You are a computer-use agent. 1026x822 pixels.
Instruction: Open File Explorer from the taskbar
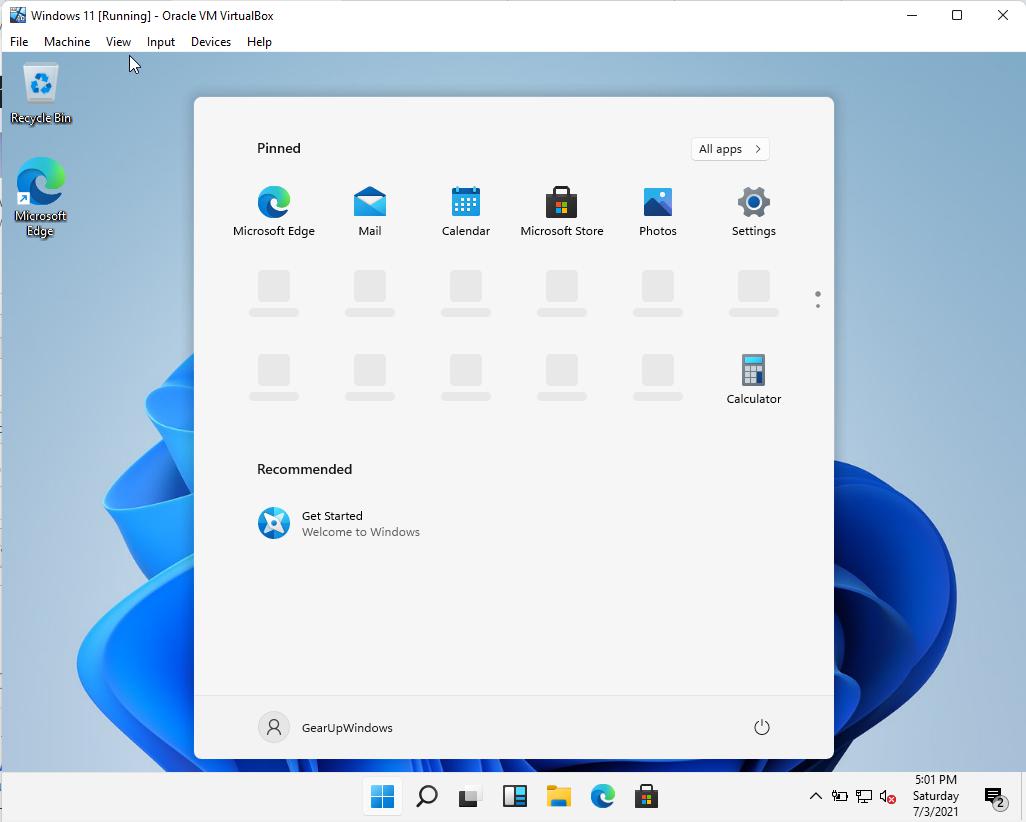click(558, 797)
